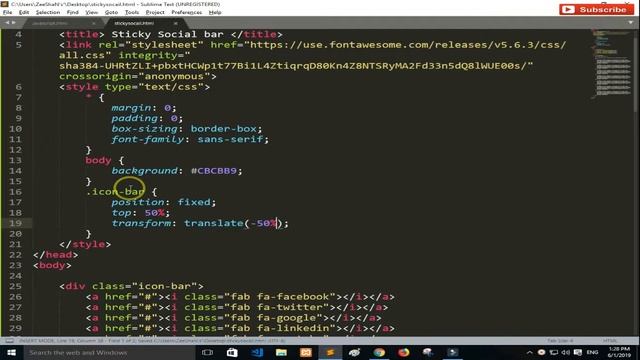Open the Windows Start menu
The height and width of the screenshot is (360, 640).
click(x=11, y=352)
